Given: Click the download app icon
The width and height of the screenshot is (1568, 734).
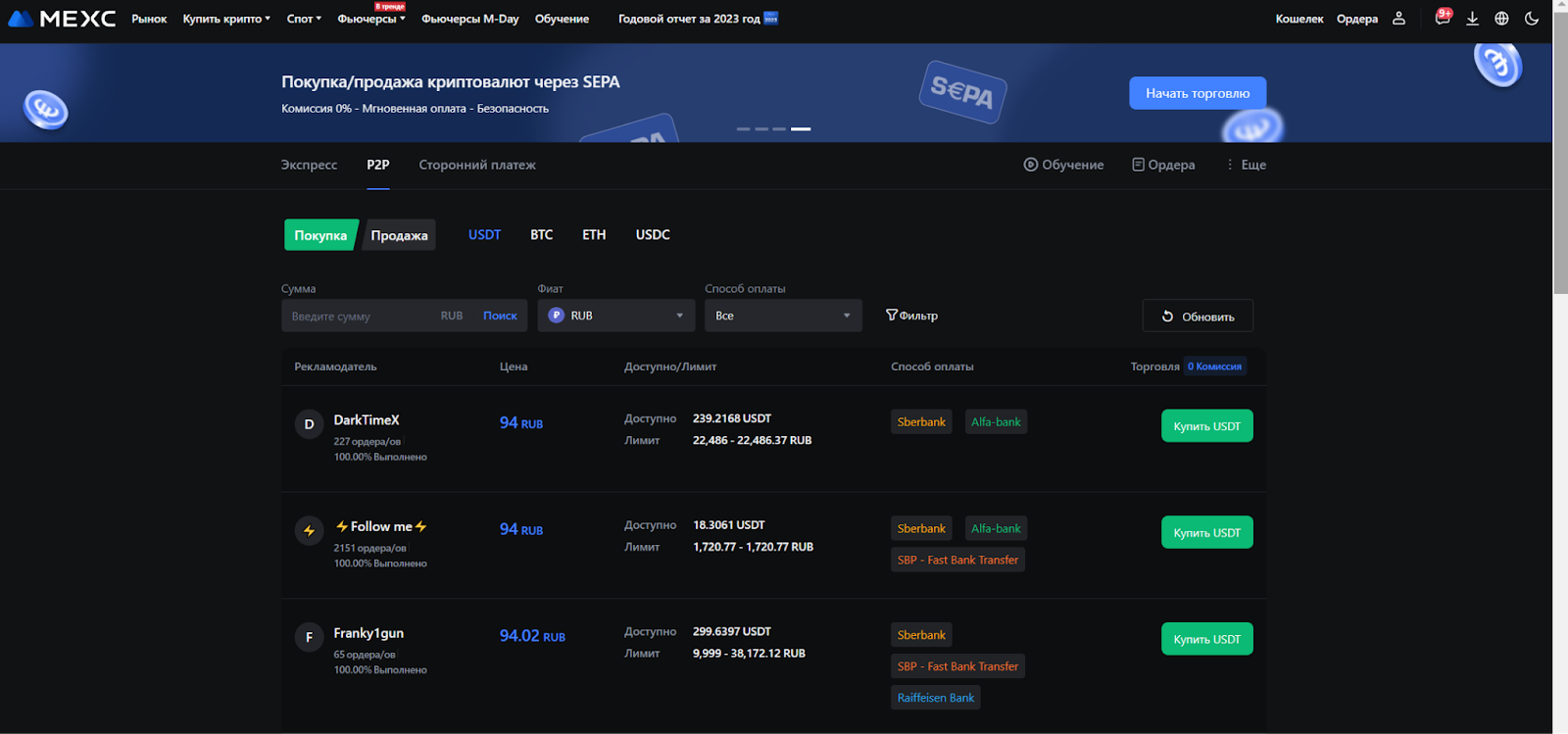Looking at the screenshot, I should click(1472, 19).
